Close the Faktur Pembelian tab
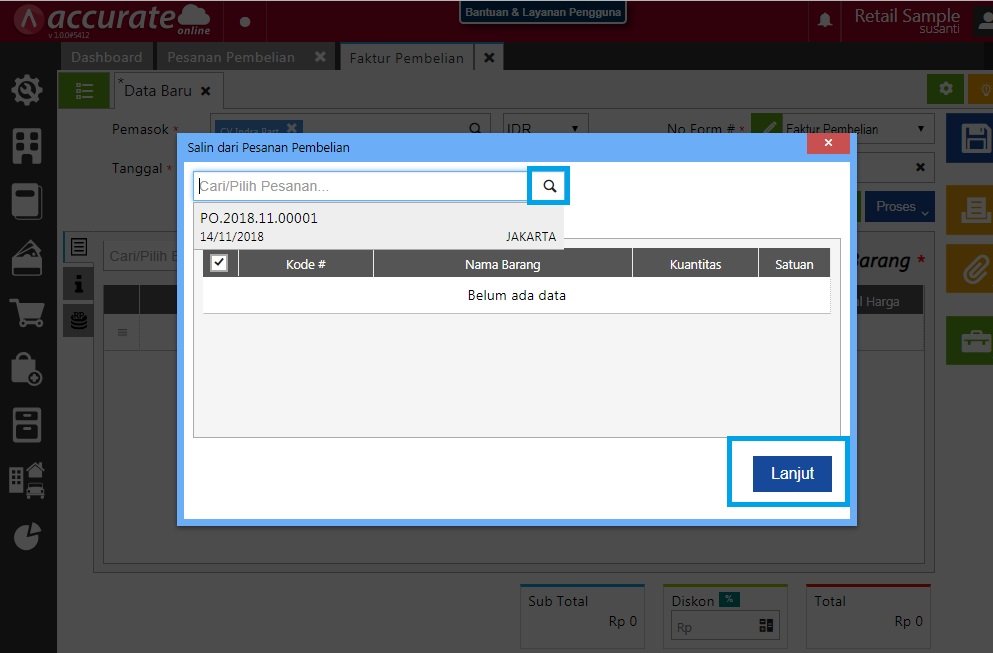 pos(489,57)
